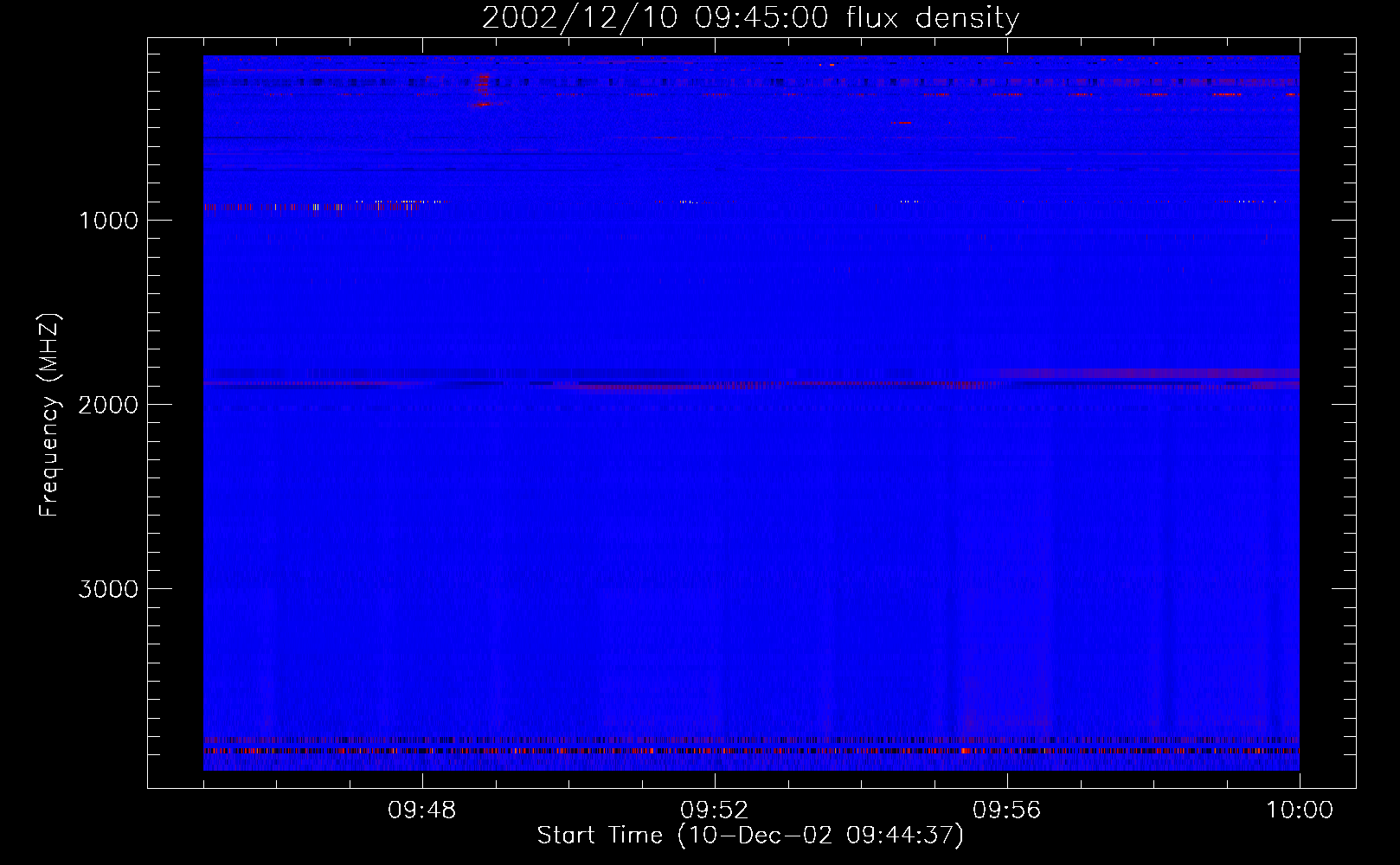Click the 'Frequency (MHZ)' axis title
The width and height of the screenshot is (1400, 865).
[x=50, y=415]
